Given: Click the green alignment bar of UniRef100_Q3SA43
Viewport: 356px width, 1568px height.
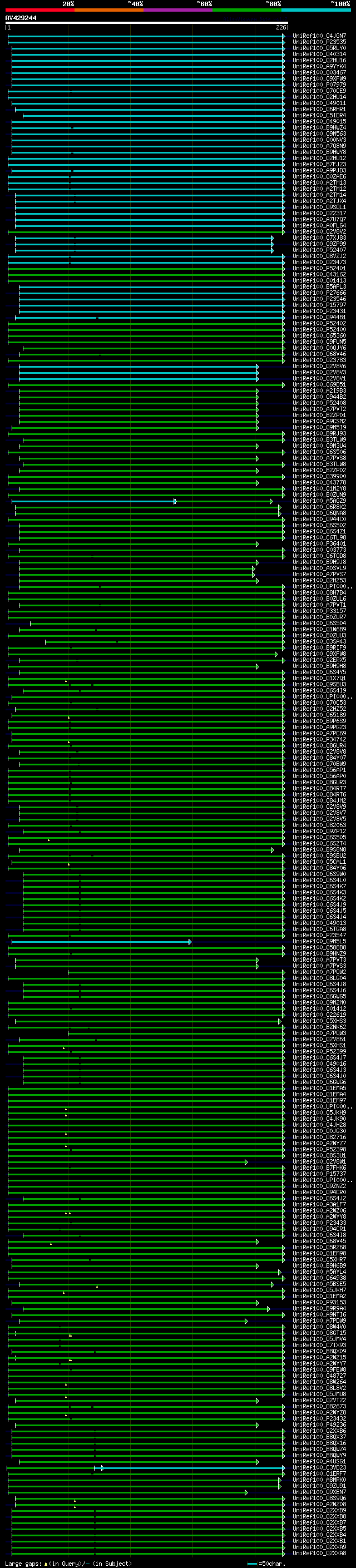Looking at the screenshot, I should 164,642.
